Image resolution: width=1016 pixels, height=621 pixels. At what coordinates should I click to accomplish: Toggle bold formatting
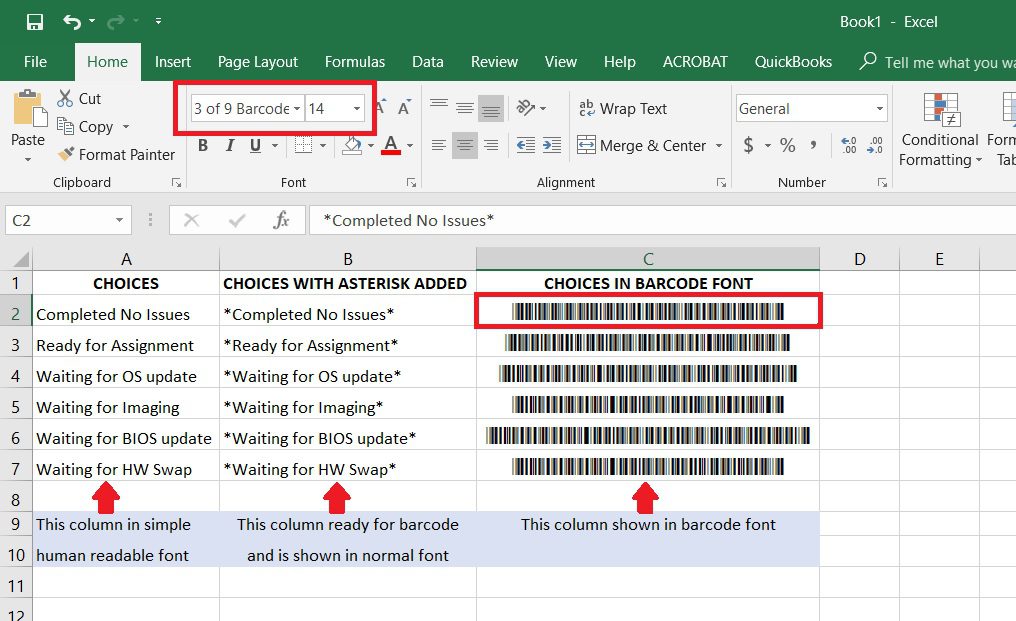click(203, 145)
